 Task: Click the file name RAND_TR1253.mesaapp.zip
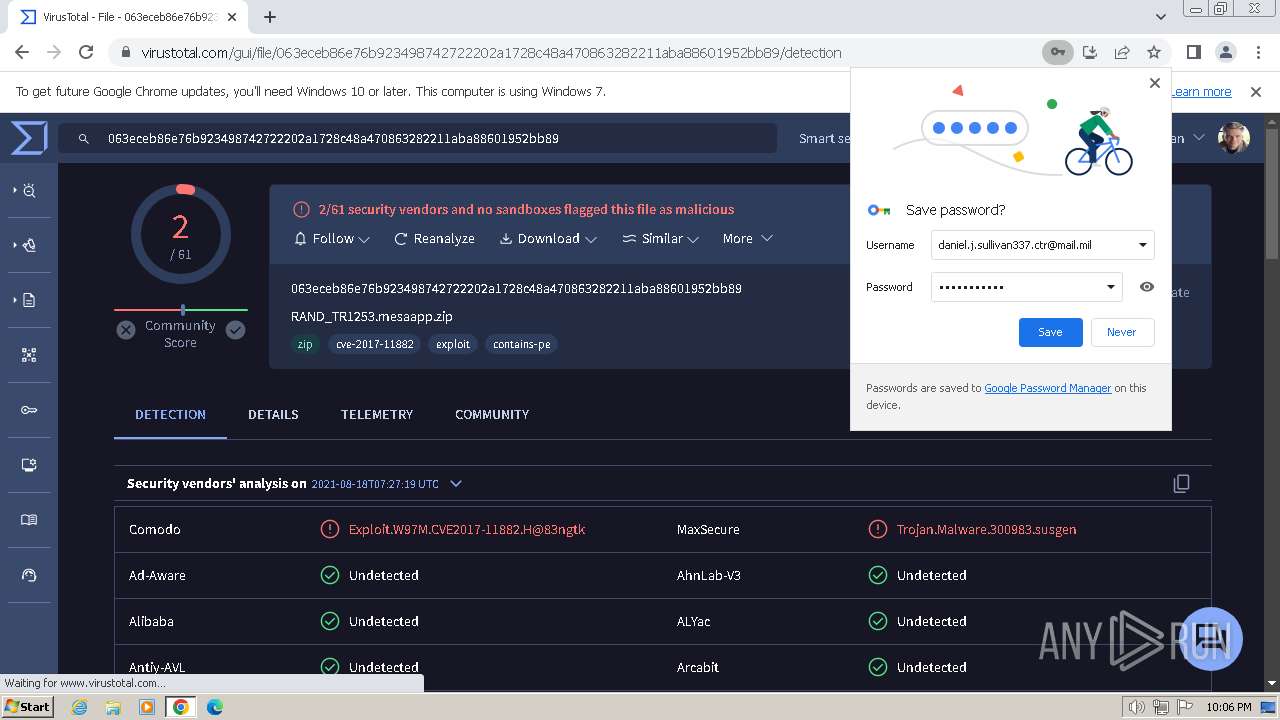[x=372, y=316]
